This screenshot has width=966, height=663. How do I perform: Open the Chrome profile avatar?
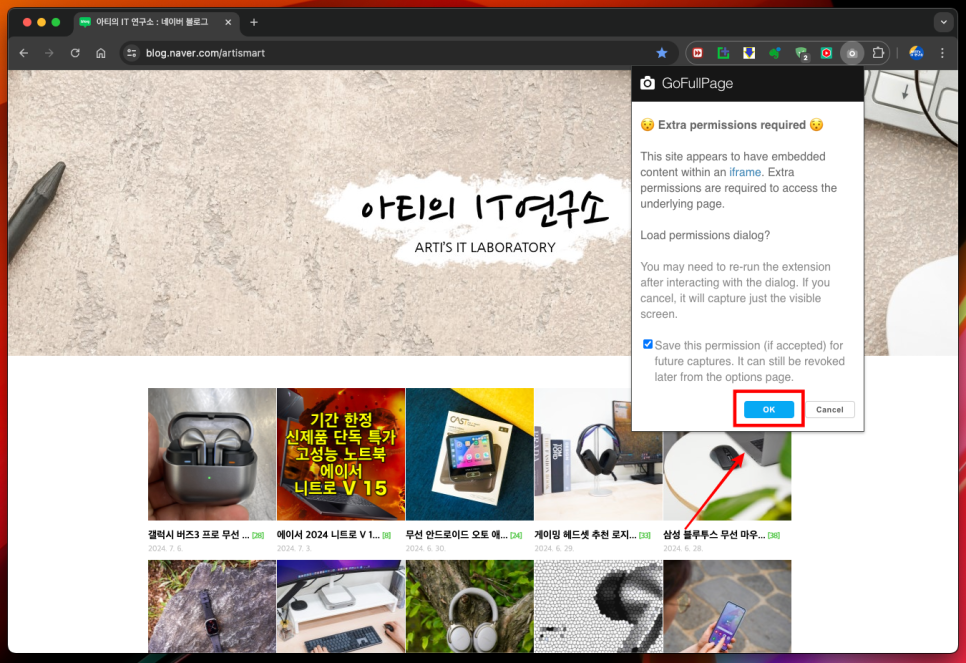click(x=916, y=53)
